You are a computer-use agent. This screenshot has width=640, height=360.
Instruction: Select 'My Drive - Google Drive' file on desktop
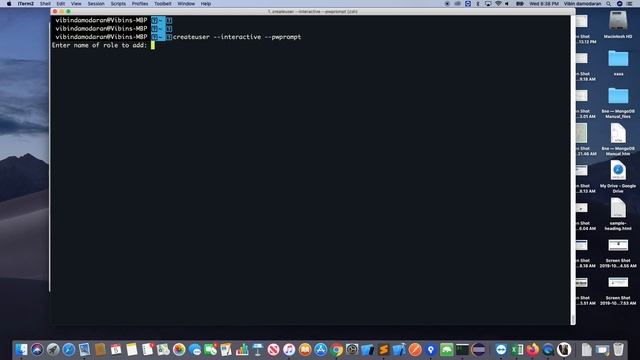click(x=618, y=177)
